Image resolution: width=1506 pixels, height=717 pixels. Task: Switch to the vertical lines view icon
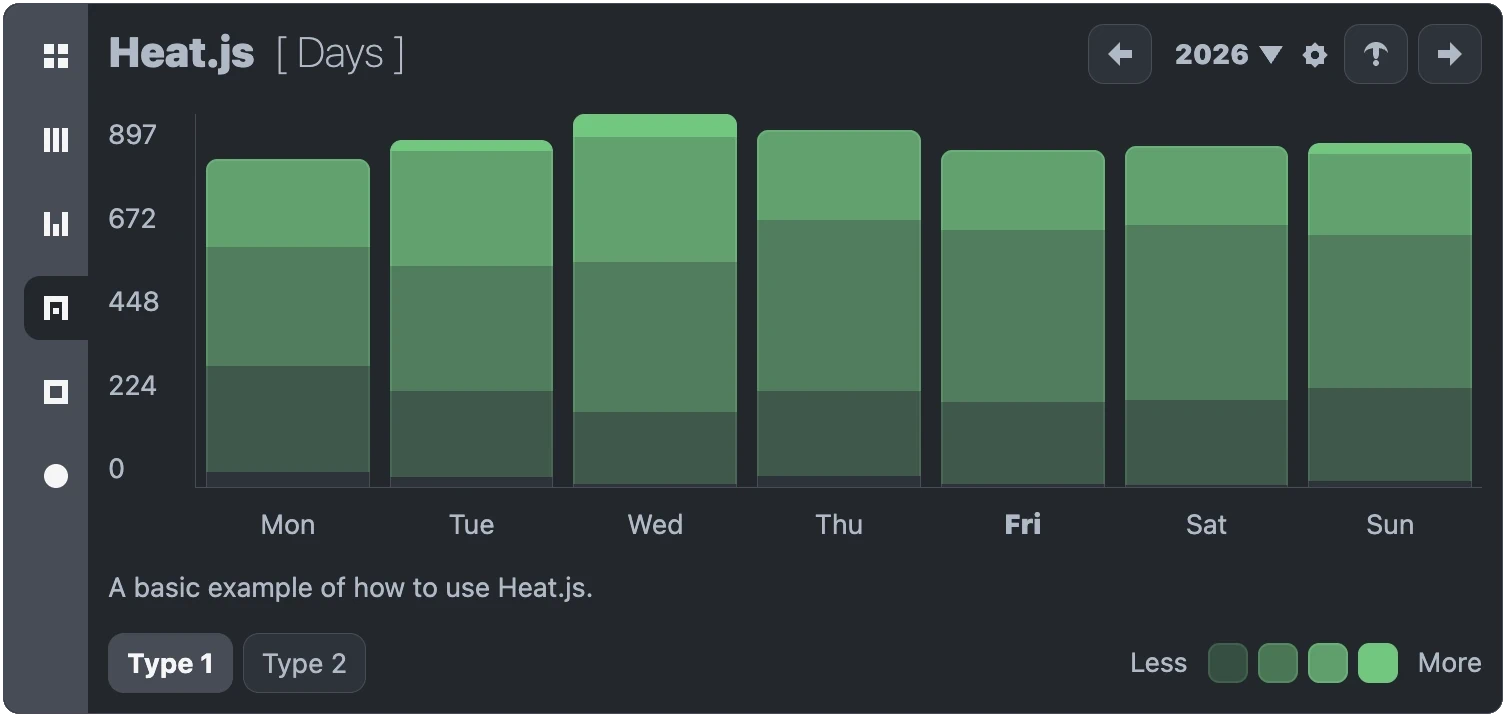point(56,140)
